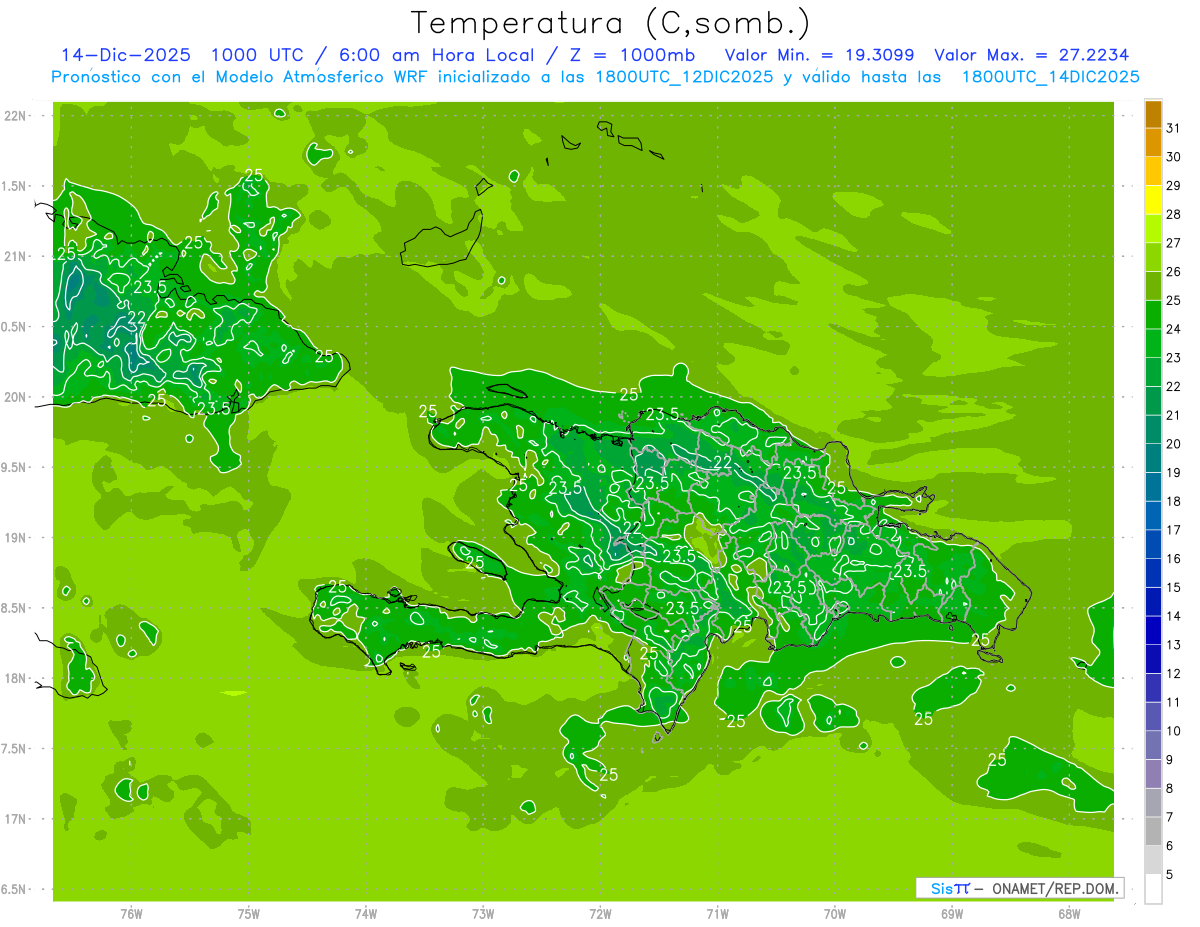
Task: Click the colorbar value label 18
Action: coord(1173,501)
